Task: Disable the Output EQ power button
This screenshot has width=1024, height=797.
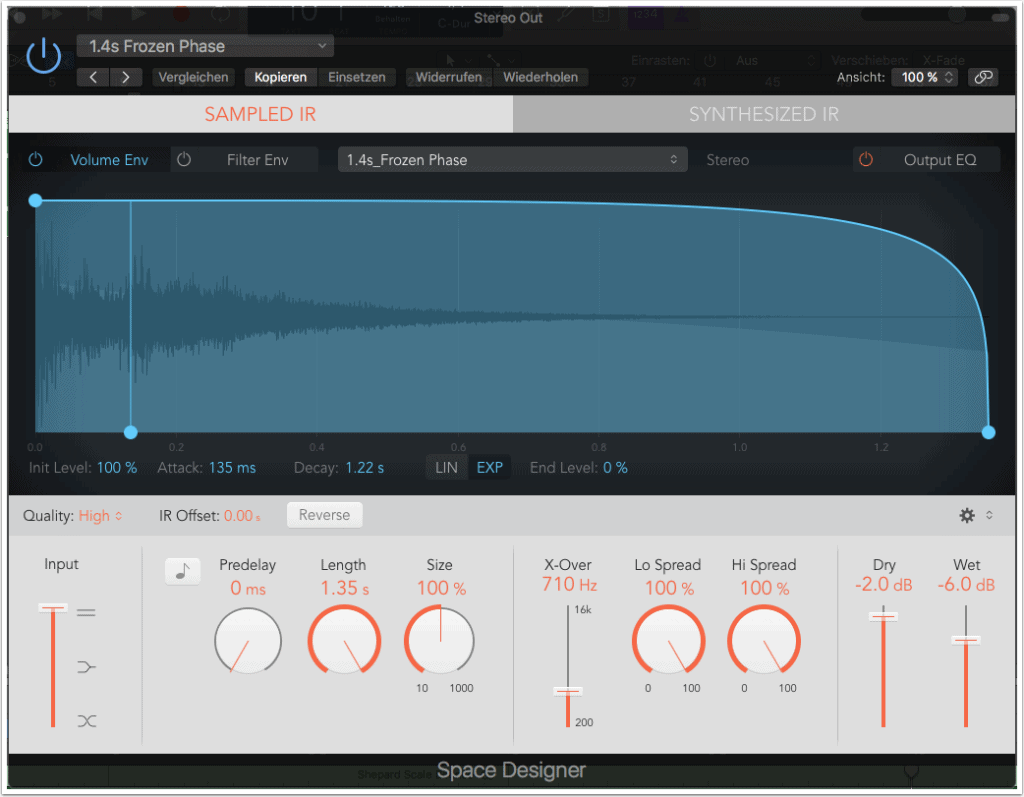Action: [866, 160]
